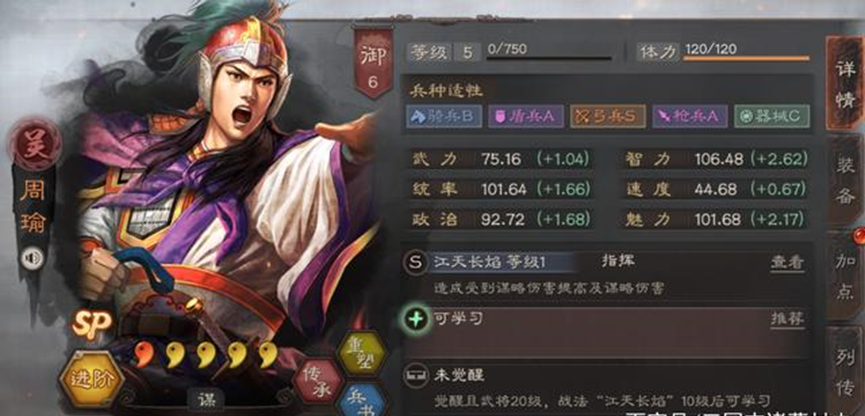Click 推荐 for recommended skills
This screenshot has height=416, width=865.
pos(787,318)
